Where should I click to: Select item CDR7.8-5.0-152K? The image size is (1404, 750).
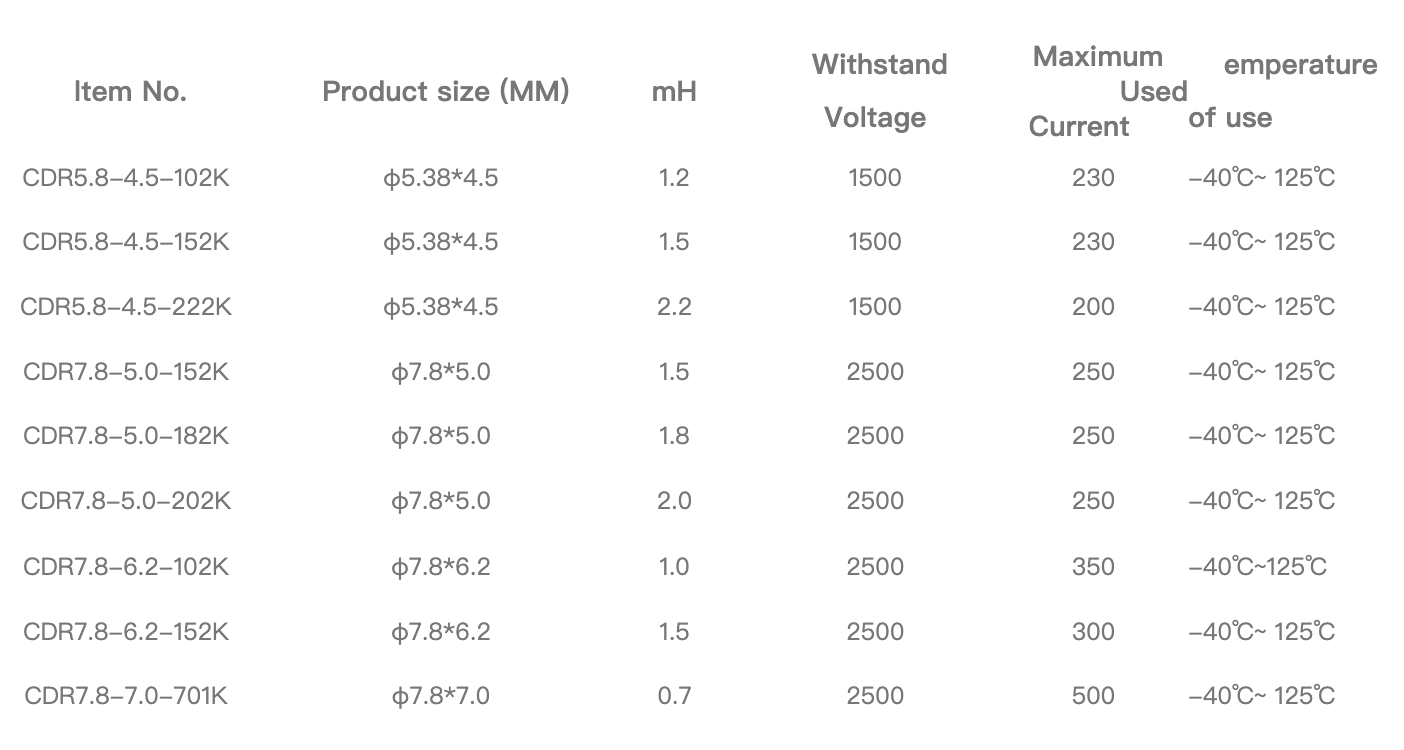[x=126, y=372]
